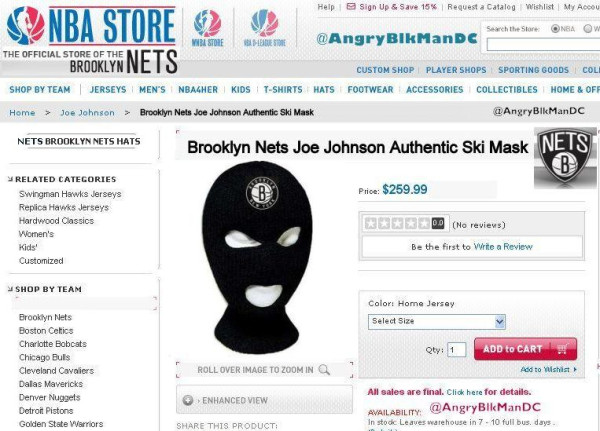Open the Footwear menu
The height and width of the screenshot is (431, 600).
370,90
